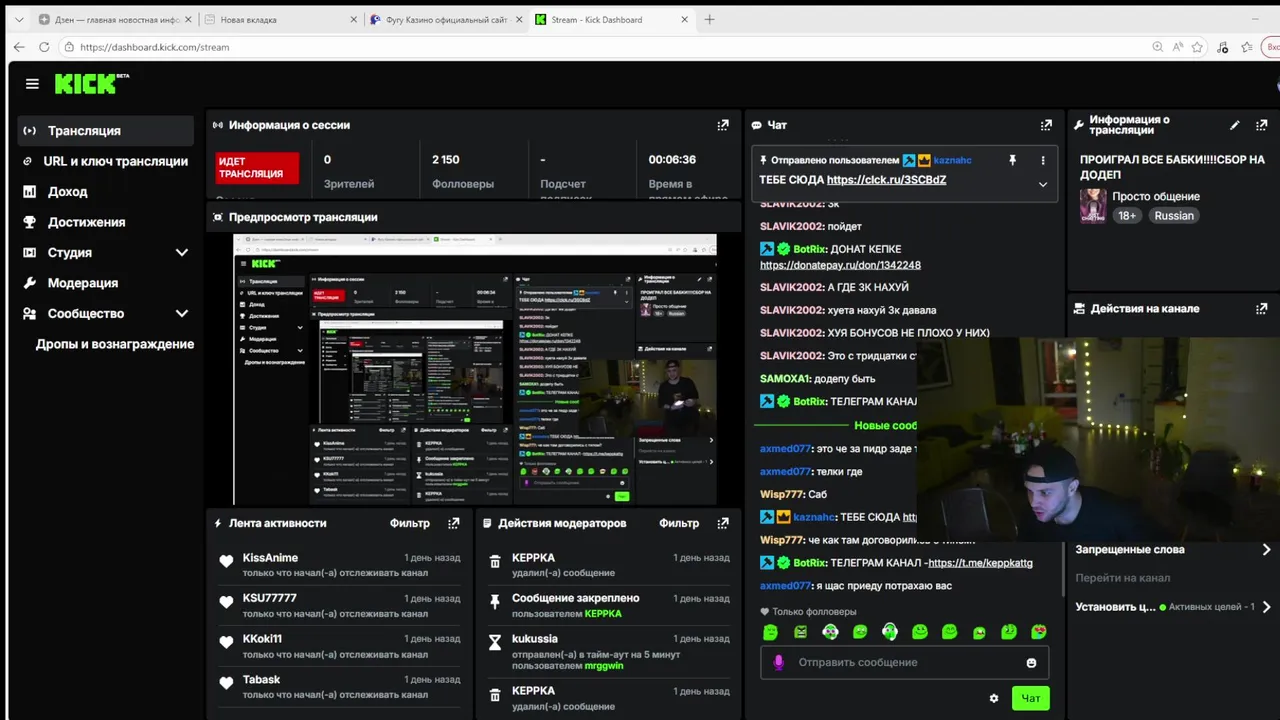Insert the last heart-eyes green emote
Image resolution: width=1280 pixels, height=720 pixels.
pyautogui.click(x=1039, y=632)
